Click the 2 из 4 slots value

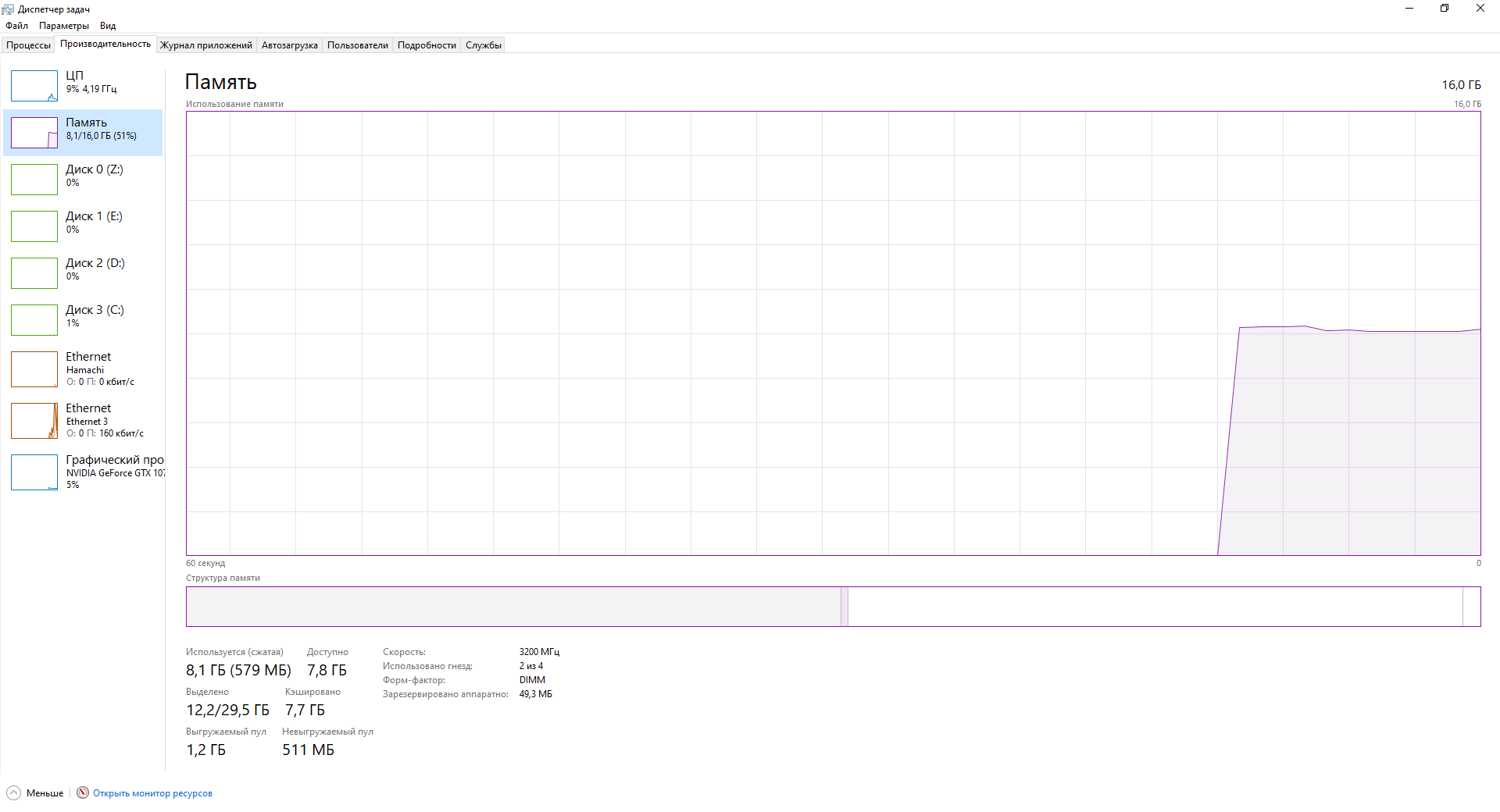click(x=531, y=666)
